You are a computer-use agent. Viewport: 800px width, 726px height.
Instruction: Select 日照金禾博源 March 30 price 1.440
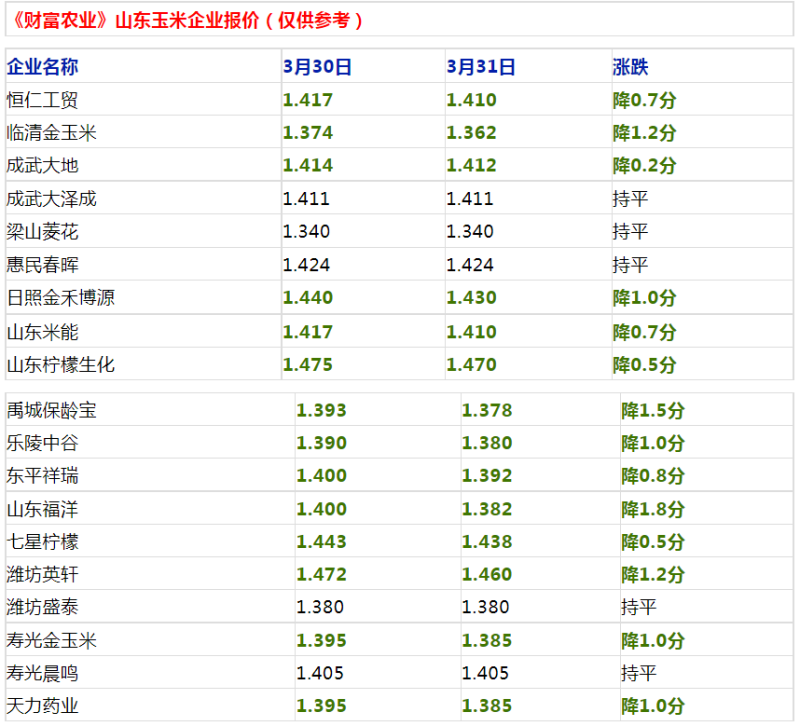click(308, 297)
